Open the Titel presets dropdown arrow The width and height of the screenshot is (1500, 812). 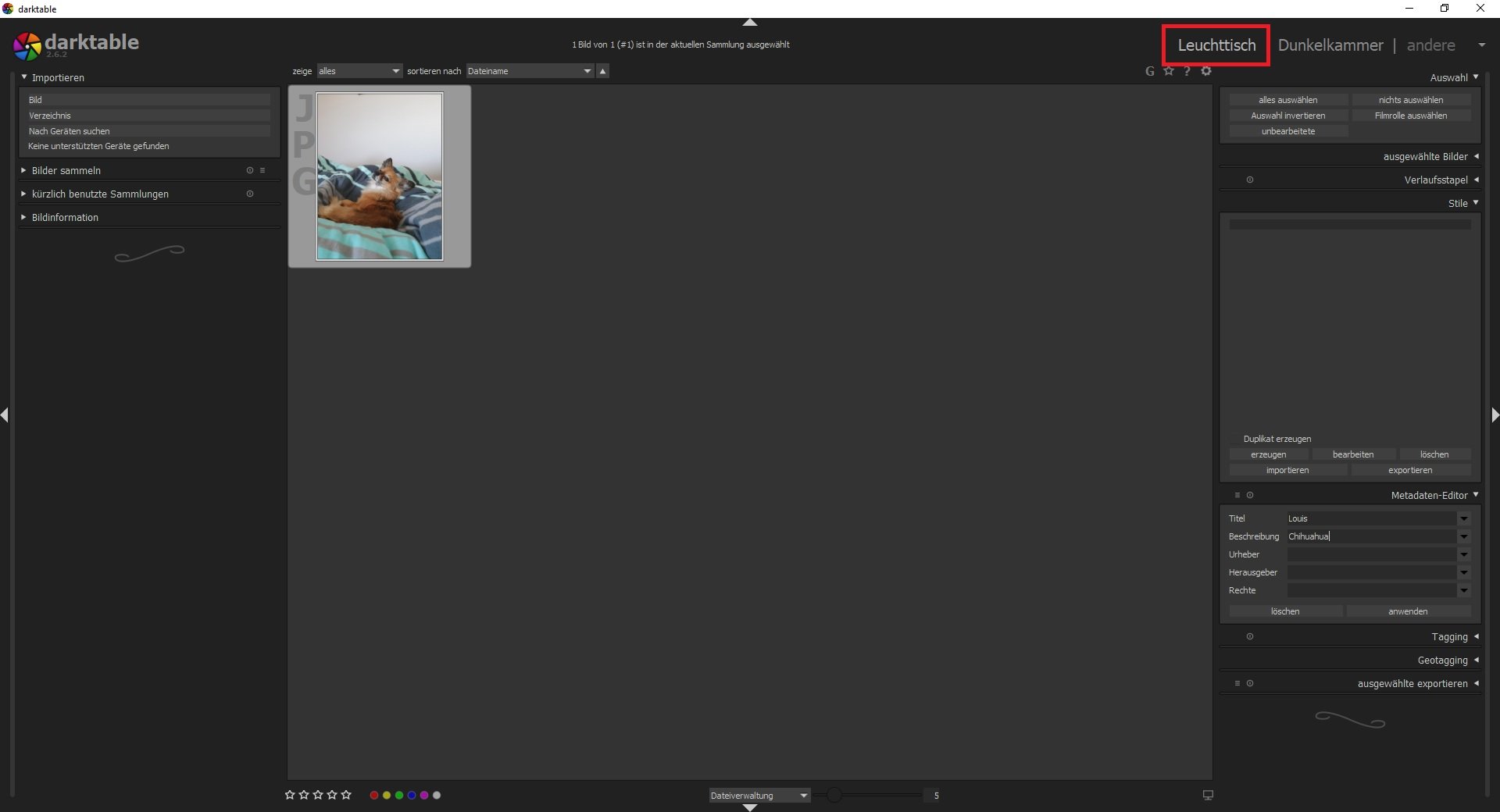coord(1464,518)
